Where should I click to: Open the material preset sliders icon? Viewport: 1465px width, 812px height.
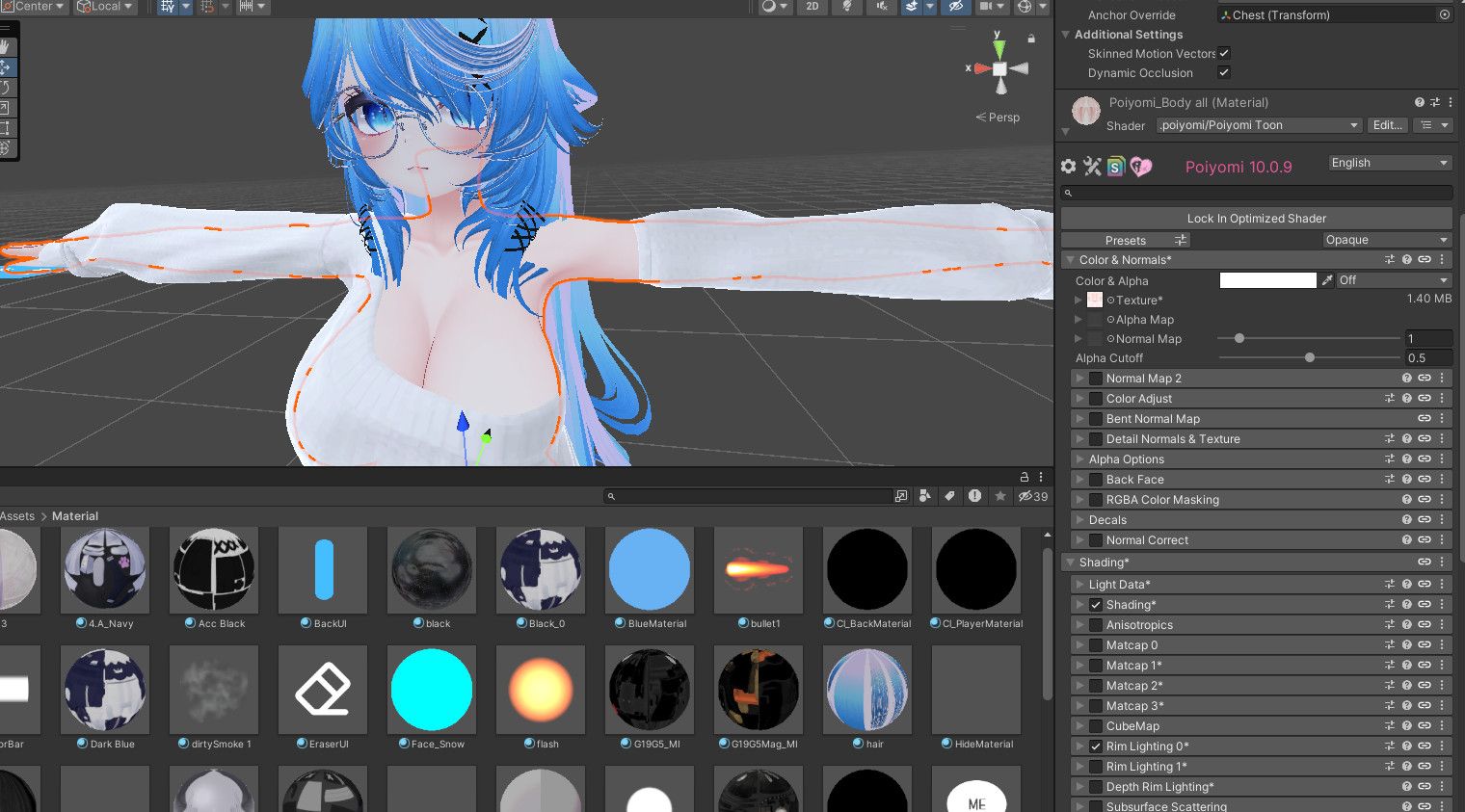(x=1435, y=102)
